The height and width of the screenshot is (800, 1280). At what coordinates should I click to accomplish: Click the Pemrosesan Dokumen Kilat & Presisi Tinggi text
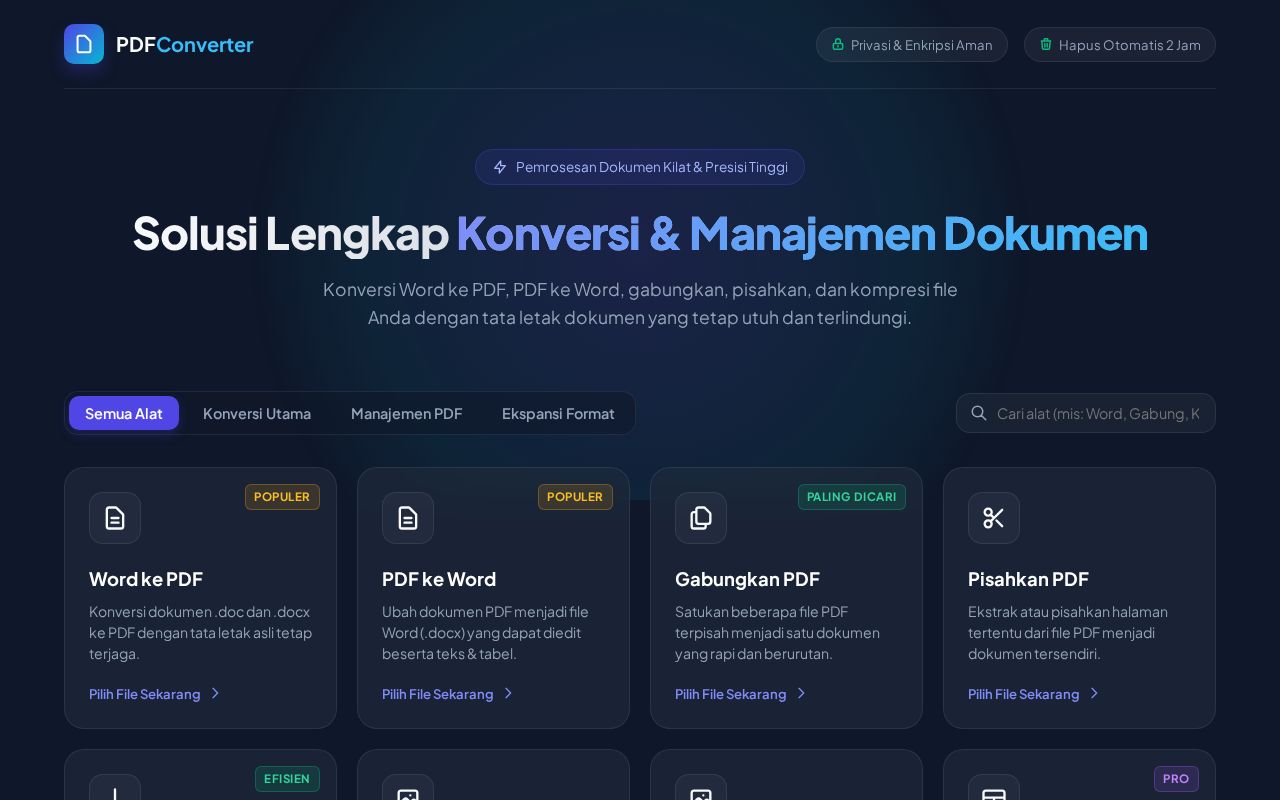click(652, 167)
